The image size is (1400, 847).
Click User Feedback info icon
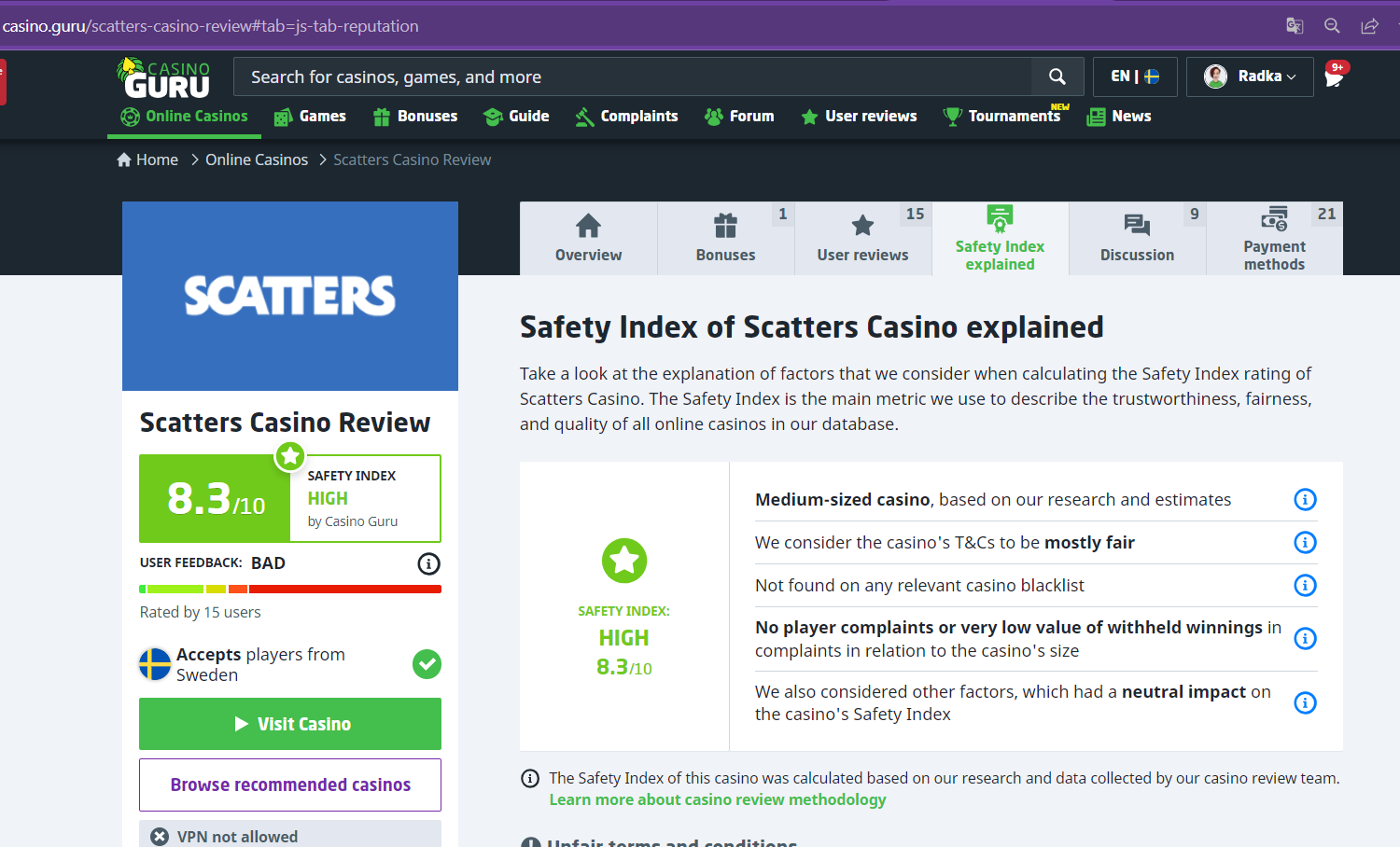pos(428,563)
